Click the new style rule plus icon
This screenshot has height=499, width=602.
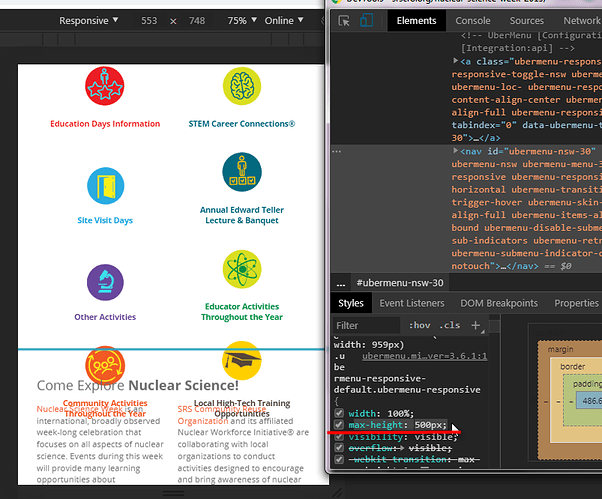(x=476, y=325)
